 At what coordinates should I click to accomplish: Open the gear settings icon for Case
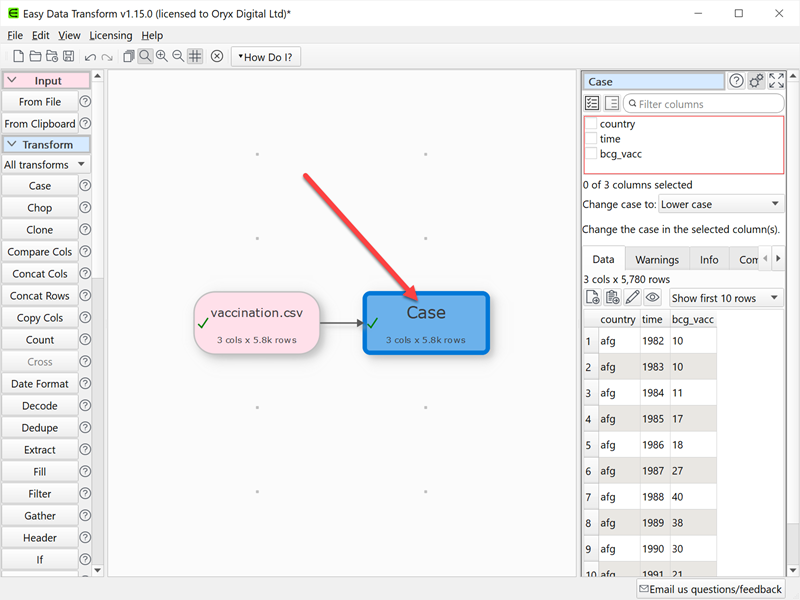(757, 82)
